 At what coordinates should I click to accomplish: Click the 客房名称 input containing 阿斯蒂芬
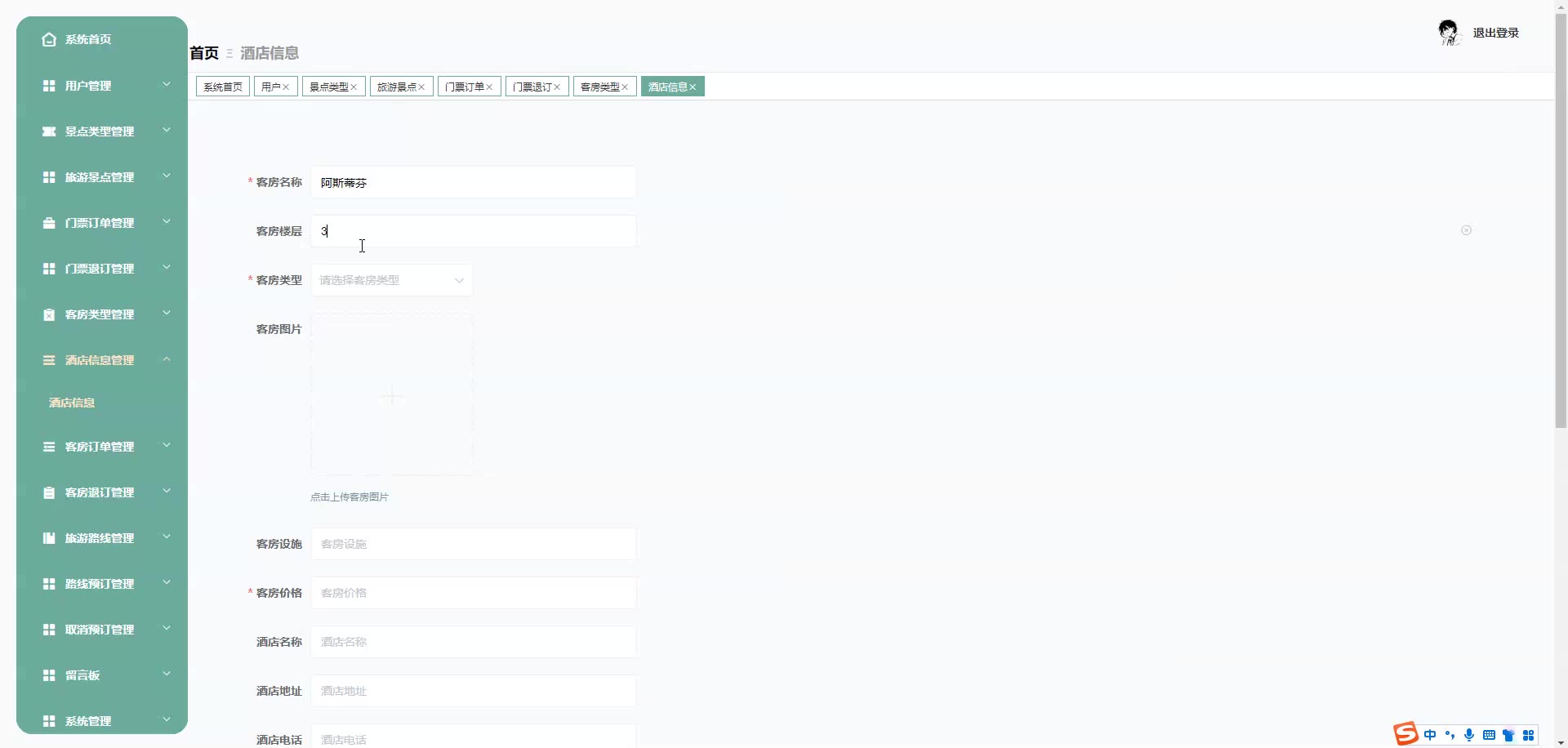(473, 182)
